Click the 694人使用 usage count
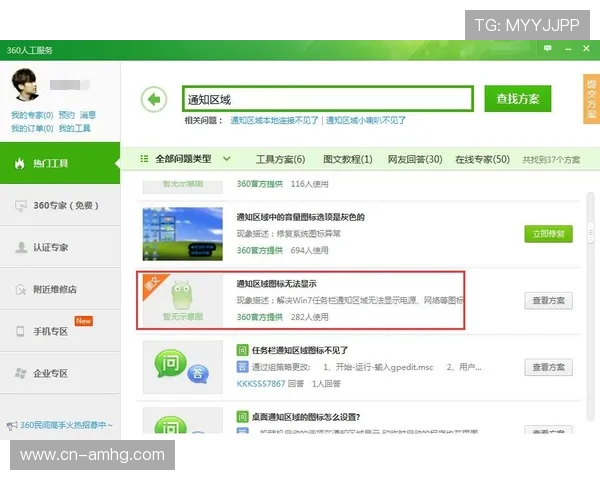The image size is (600, 480). [310, 250]
